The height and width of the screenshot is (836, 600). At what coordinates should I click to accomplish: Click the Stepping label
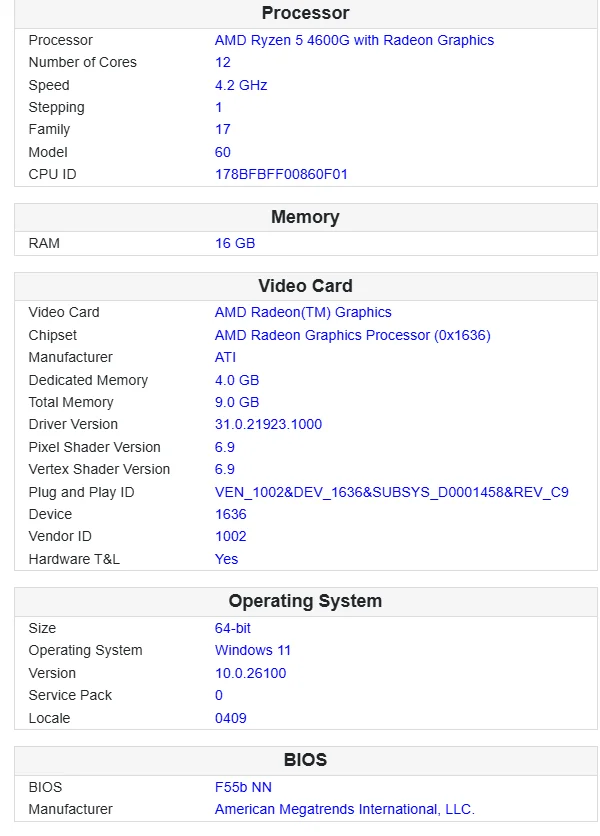click(57, 107)
